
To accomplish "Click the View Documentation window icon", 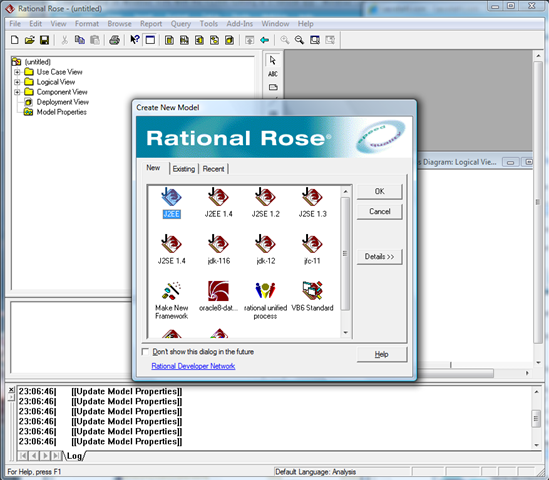I will pyautogui.click(x=150, y=40).
